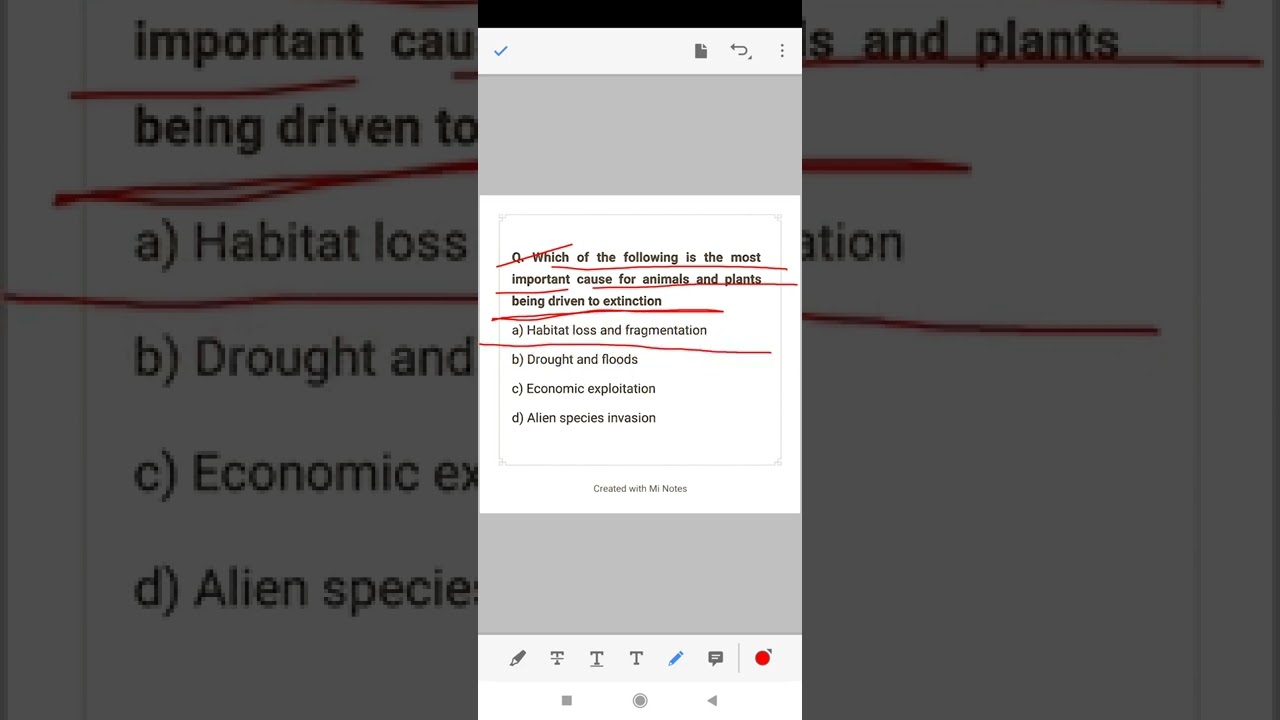Image resolution: width=1280 pixels, height=720 pixels.
Task: Tap the Android back triangle button
Action: [x=712, y=701]
